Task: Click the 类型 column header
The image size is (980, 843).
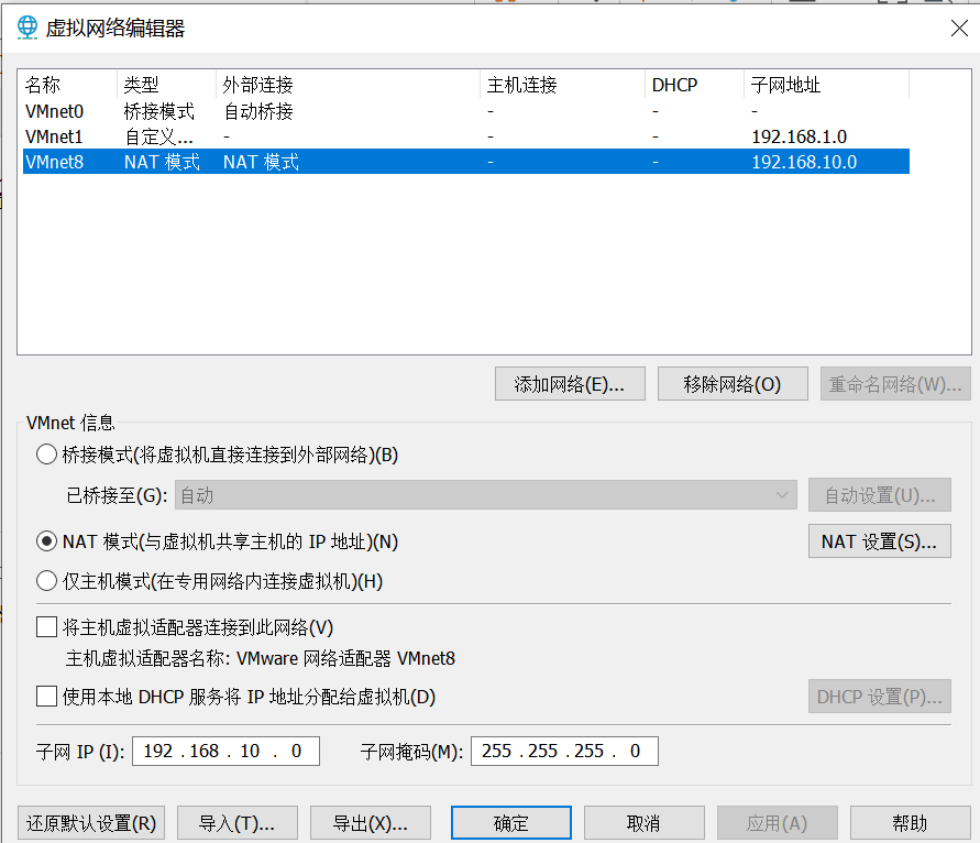Action: pyautogui.click(x=167, y=84)
